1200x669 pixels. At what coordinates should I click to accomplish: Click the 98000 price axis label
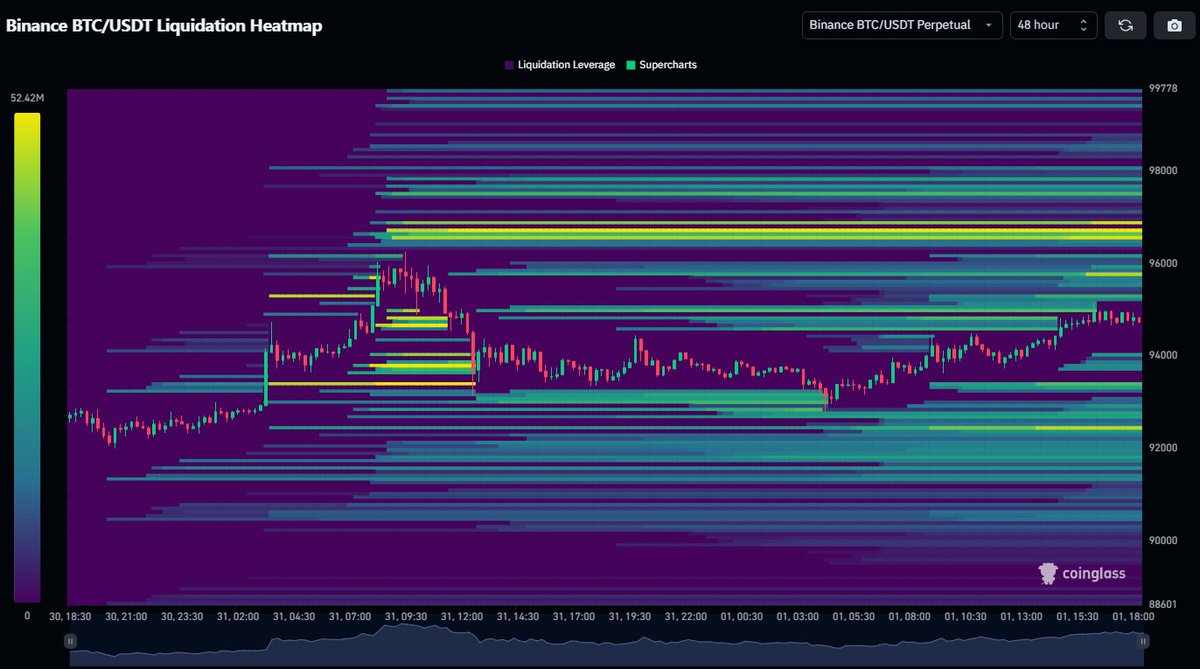(x=1162, y=170)
